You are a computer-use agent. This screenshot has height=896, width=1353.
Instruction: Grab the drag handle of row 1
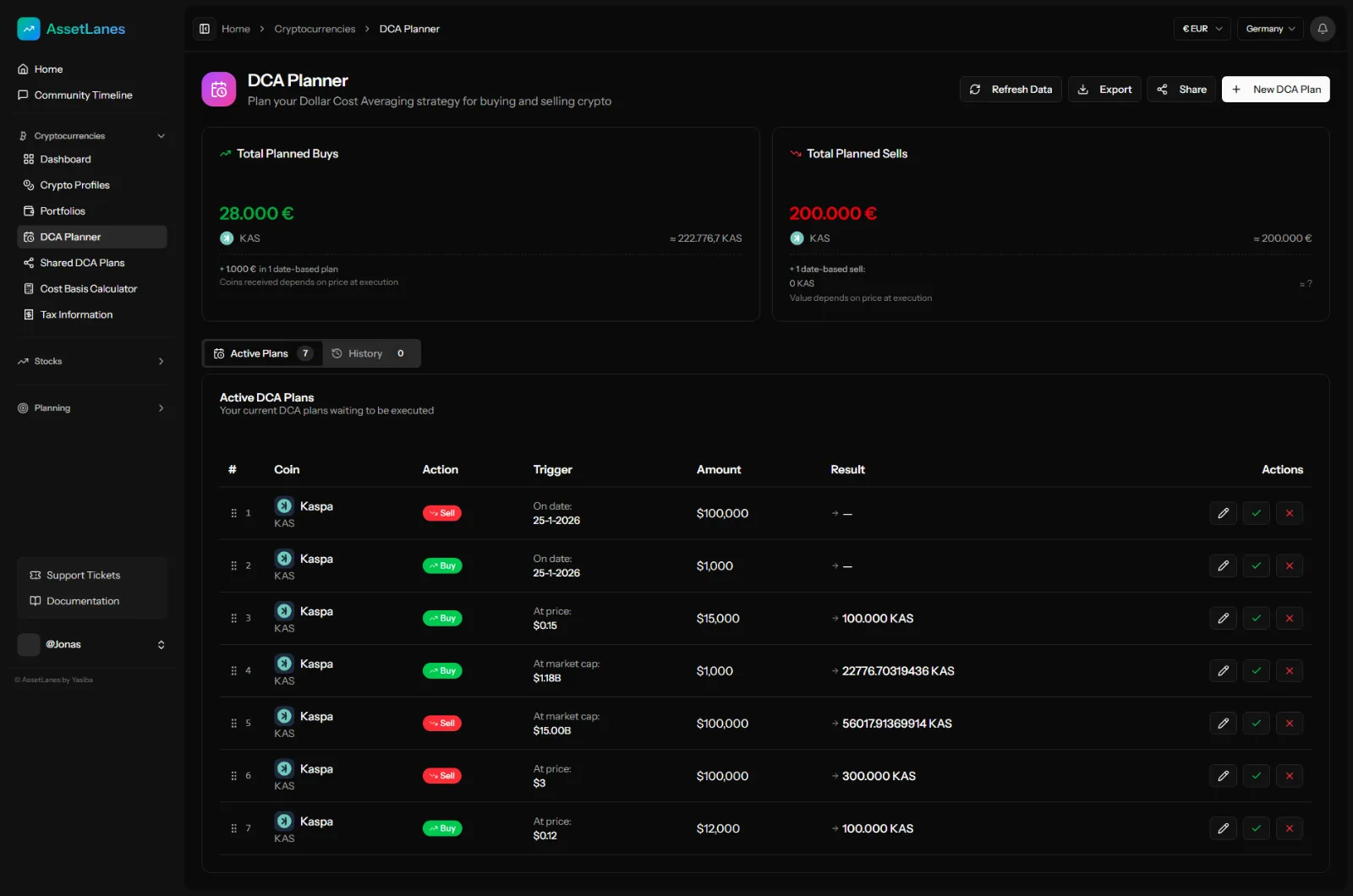pyautogui.click(x=233, y=513)
